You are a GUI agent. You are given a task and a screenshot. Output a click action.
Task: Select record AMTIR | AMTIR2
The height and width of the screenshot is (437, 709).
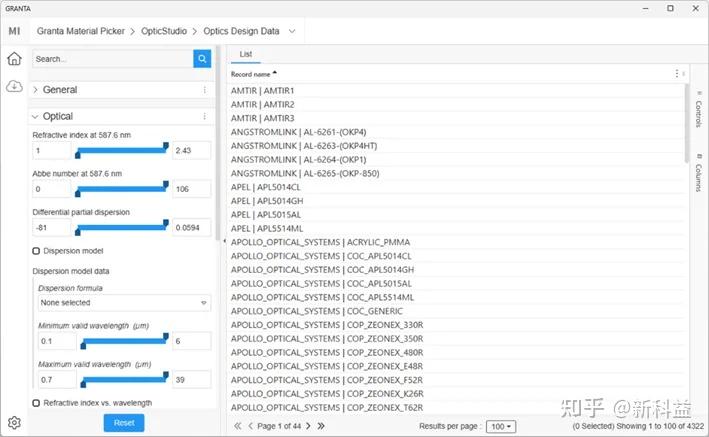click(262, 104)
